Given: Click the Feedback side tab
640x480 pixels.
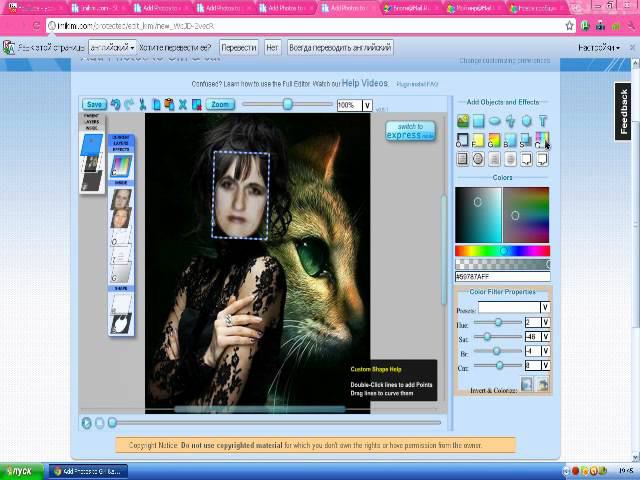Looking at the screenshot, I should (625, 112).
